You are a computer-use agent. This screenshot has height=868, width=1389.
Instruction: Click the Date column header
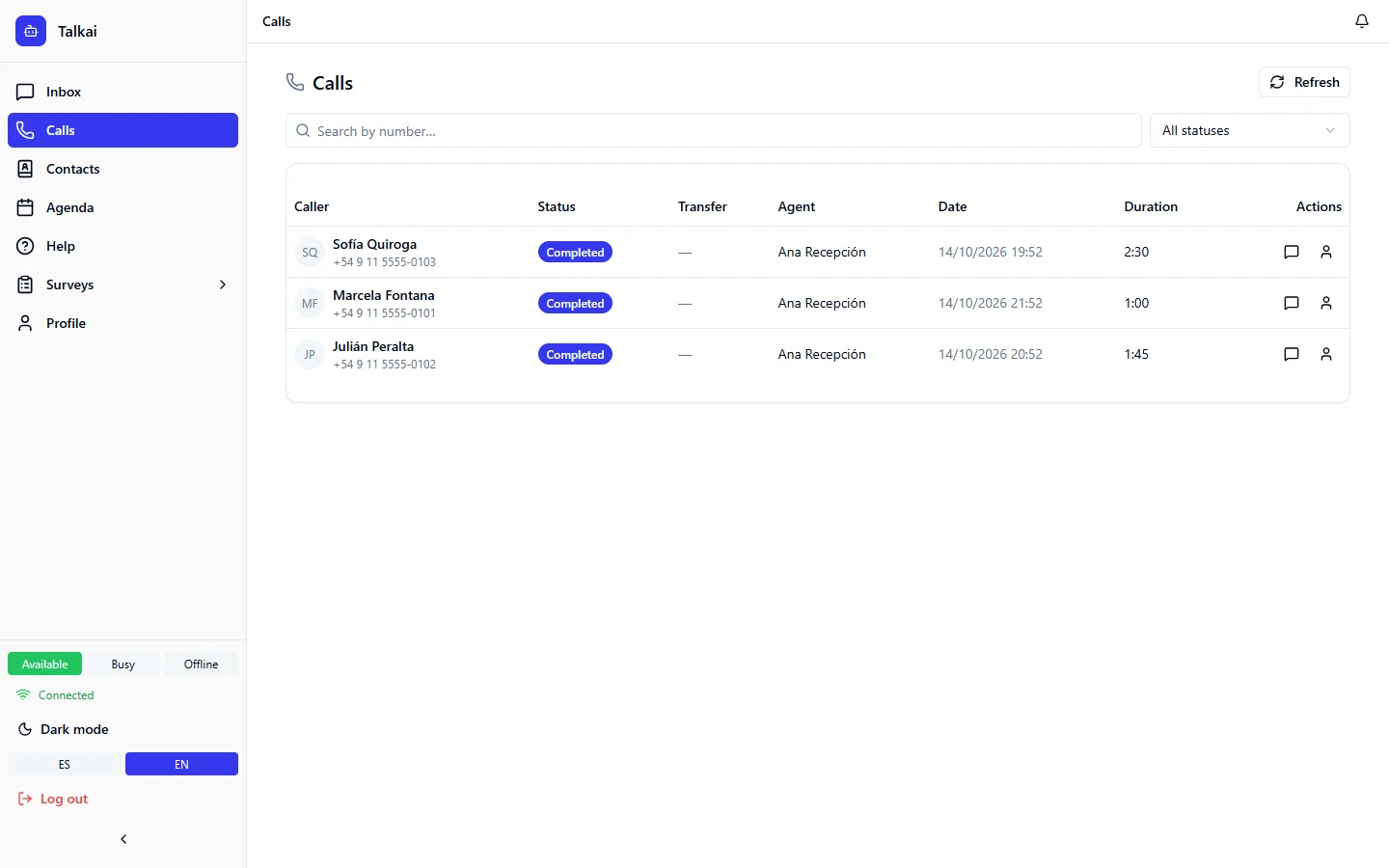pyautogui.click(x=952, y=206)
